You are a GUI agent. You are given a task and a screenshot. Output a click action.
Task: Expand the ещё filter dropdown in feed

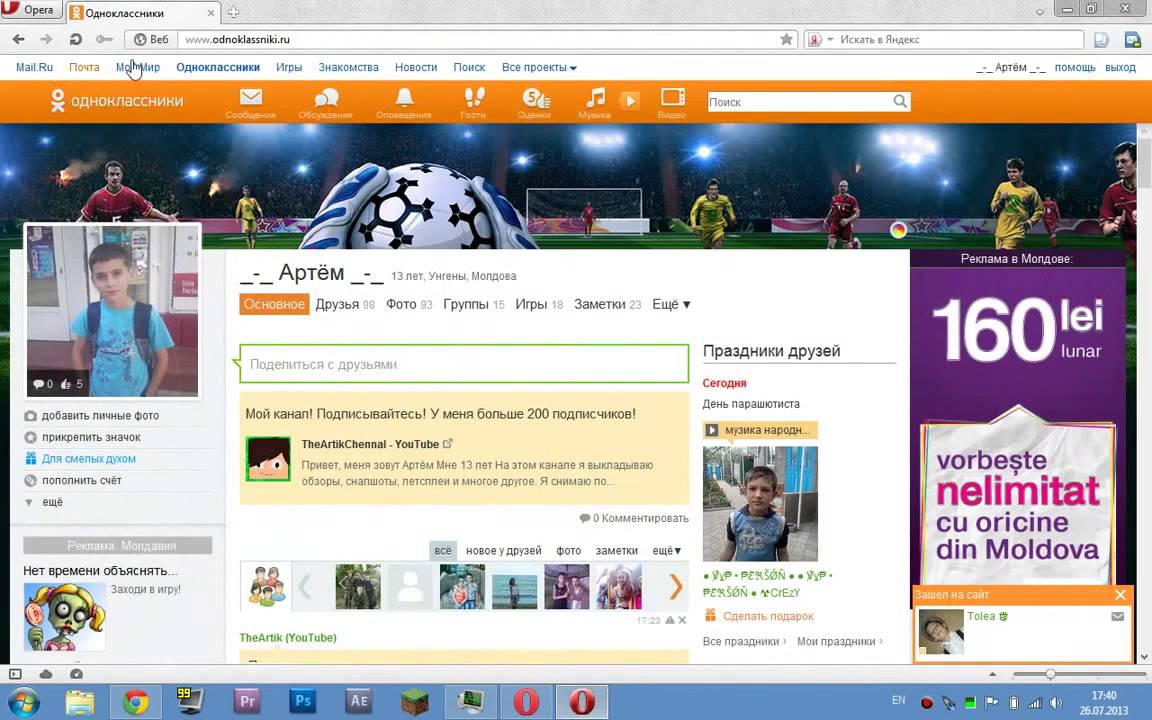666,550
